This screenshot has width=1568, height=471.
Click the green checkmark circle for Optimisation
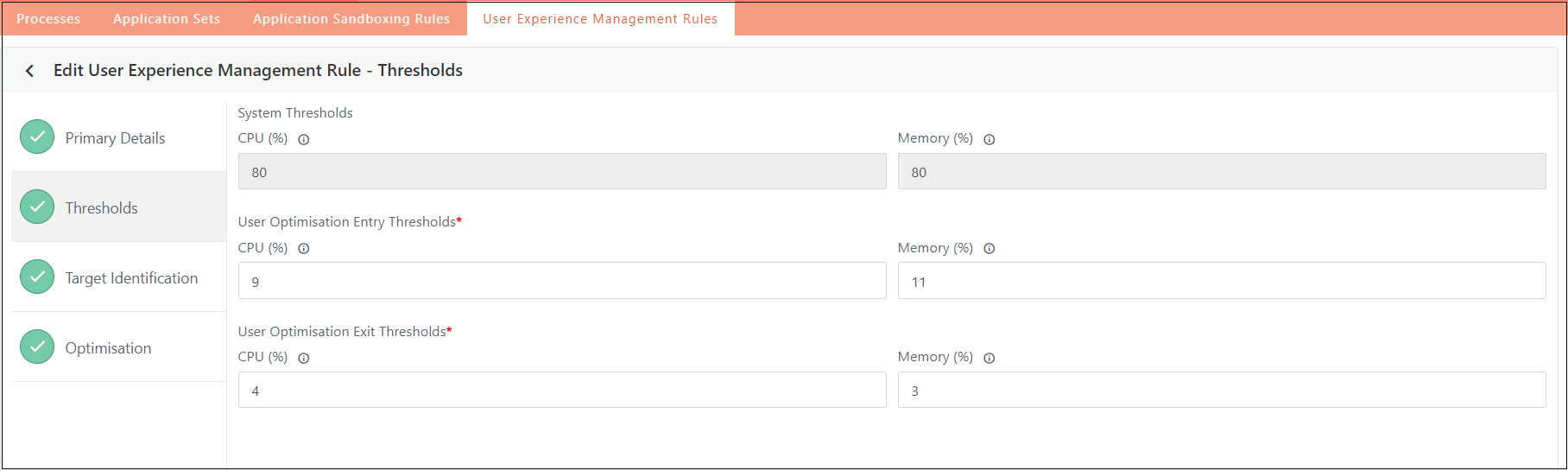pos(37,347)
